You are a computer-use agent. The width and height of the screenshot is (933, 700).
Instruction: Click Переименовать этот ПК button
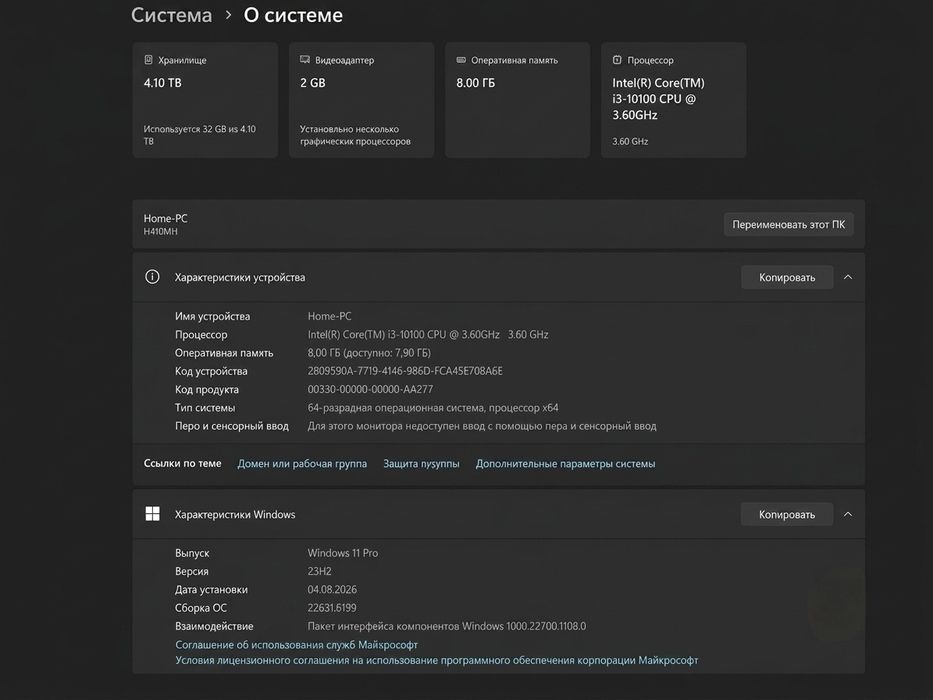pos(788,224)
